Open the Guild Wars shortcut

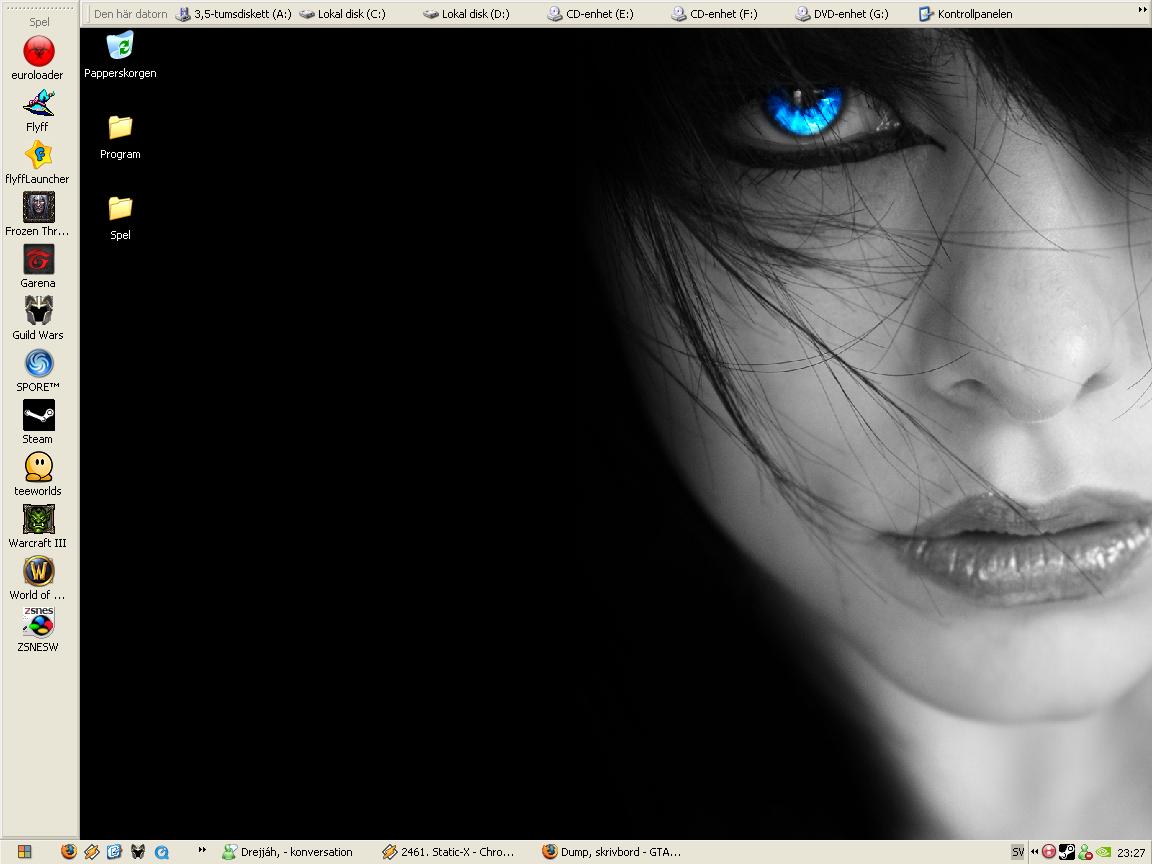click(38, 318)
